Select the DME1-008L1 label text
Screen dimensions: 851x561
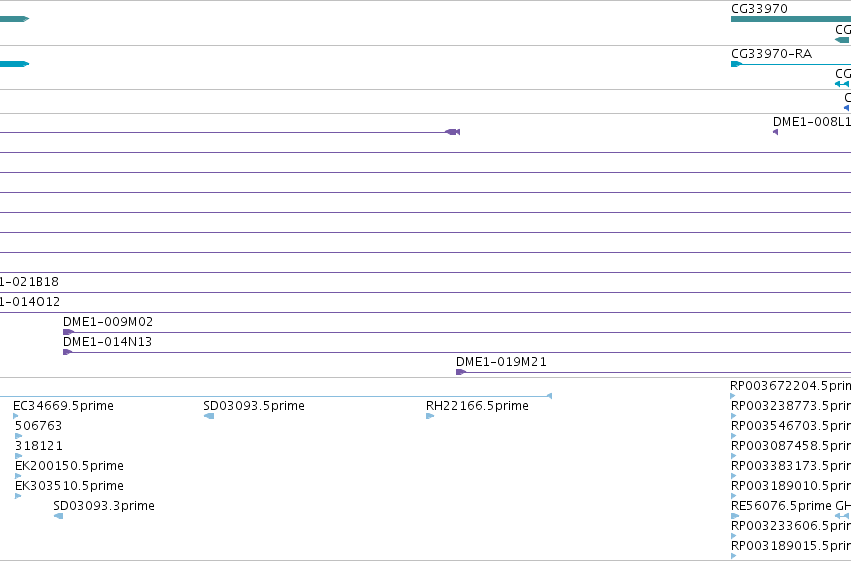(x=812, y=122)
